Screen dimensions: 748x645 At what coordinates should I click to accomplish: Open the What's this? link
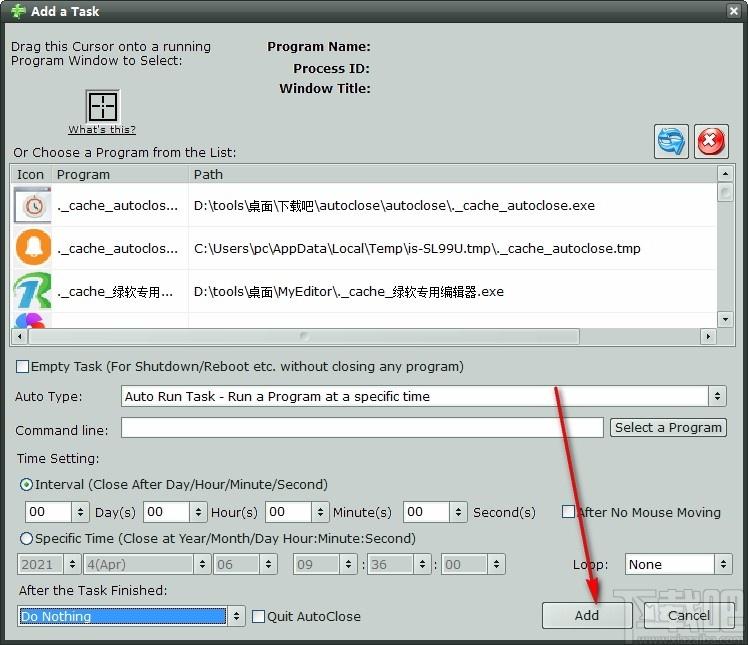point(102,130)
